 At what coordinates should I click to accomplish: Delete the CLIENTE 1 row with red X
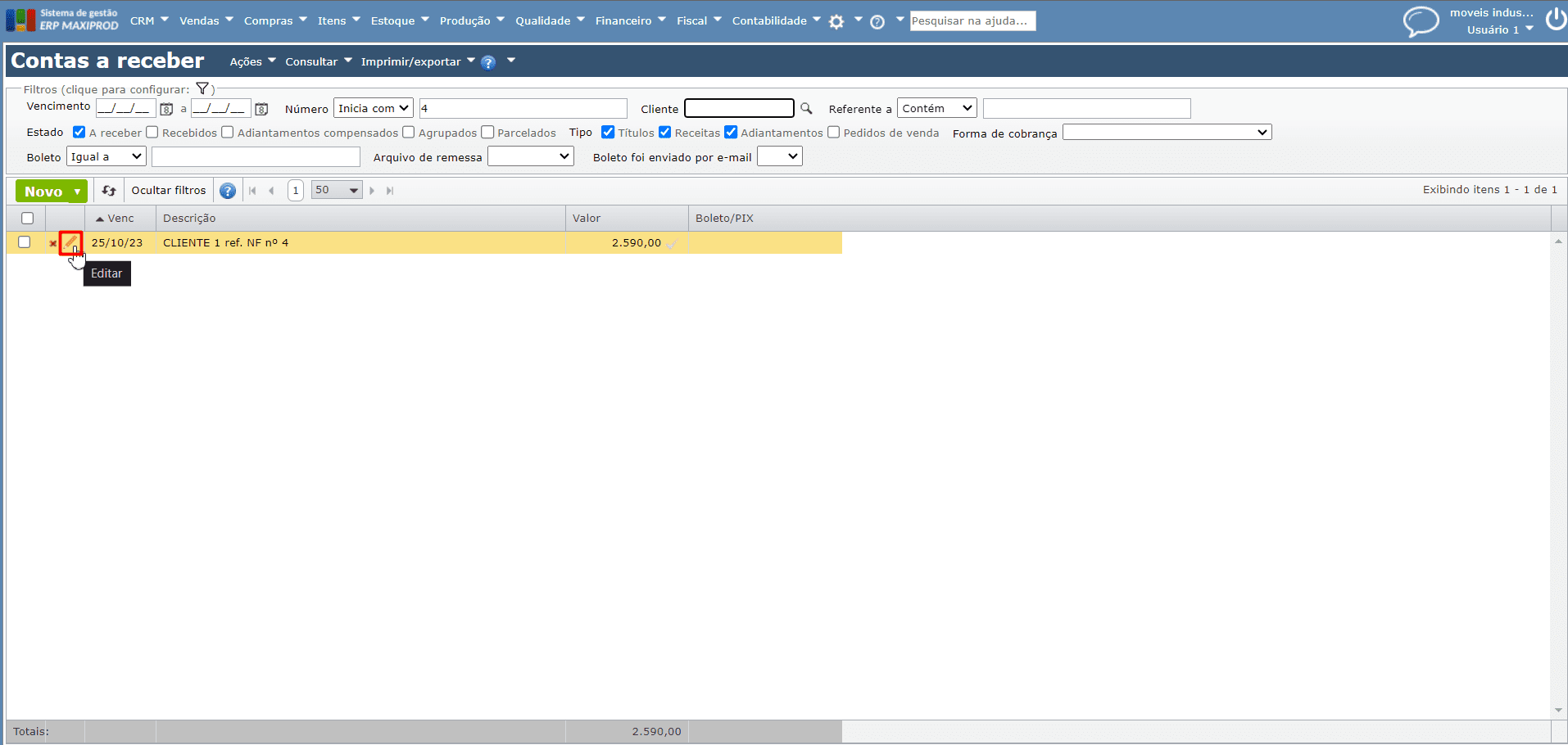[53, 243]
